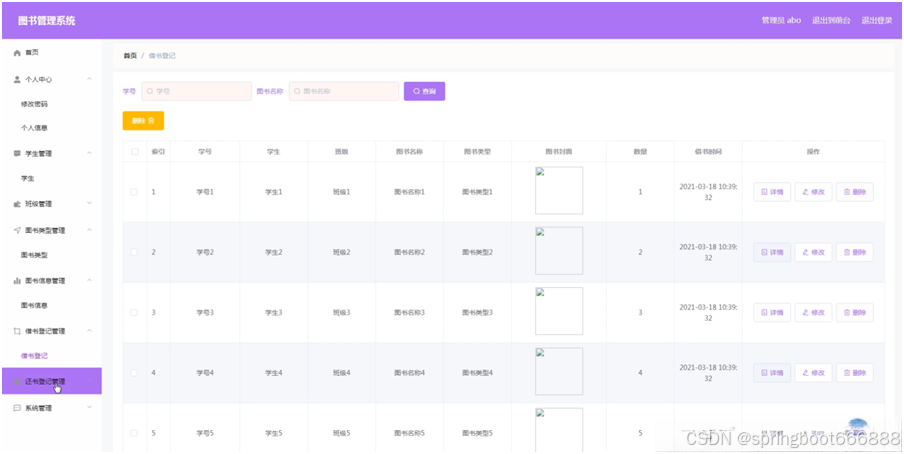Collapse the 个人中心 menu chevron

[89, 78]
